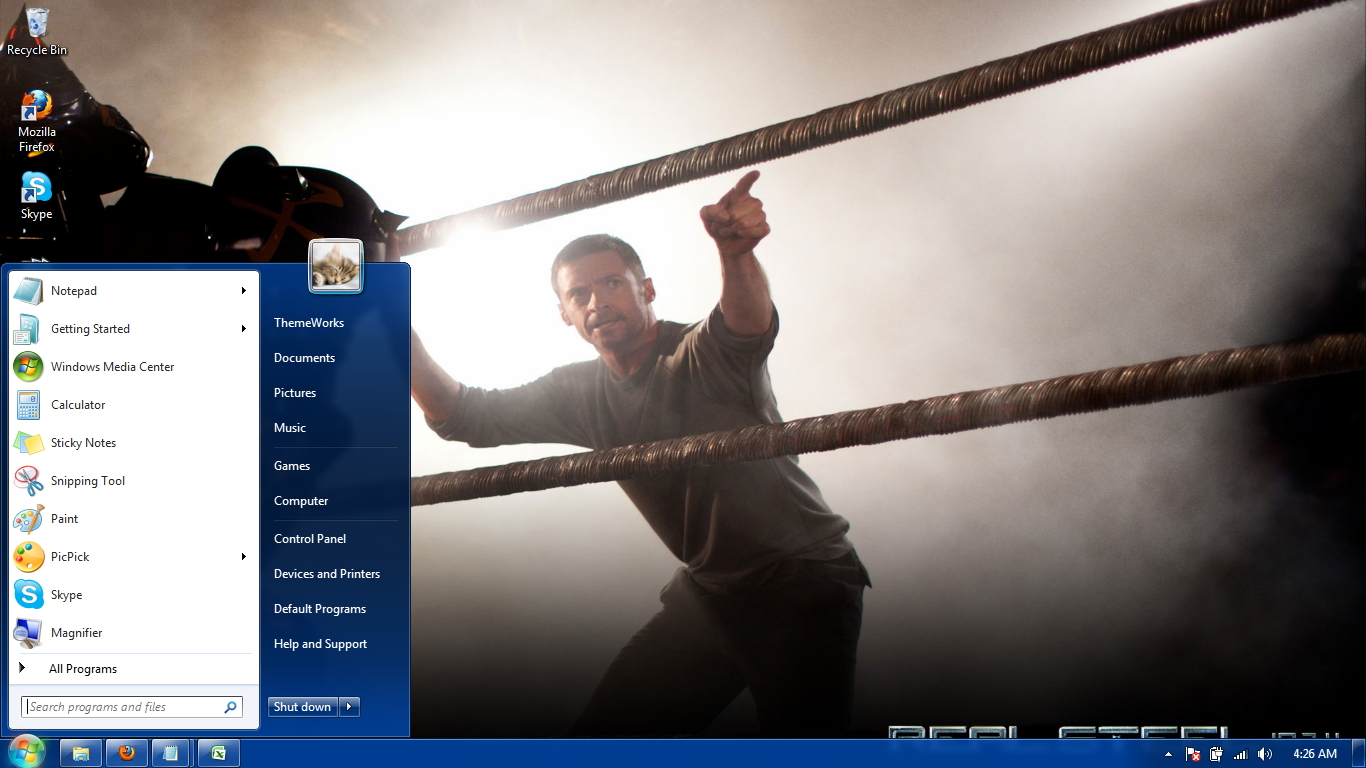Check the network signal icon in the tray
This screenshot has width=1366, height=768.
1241,755
